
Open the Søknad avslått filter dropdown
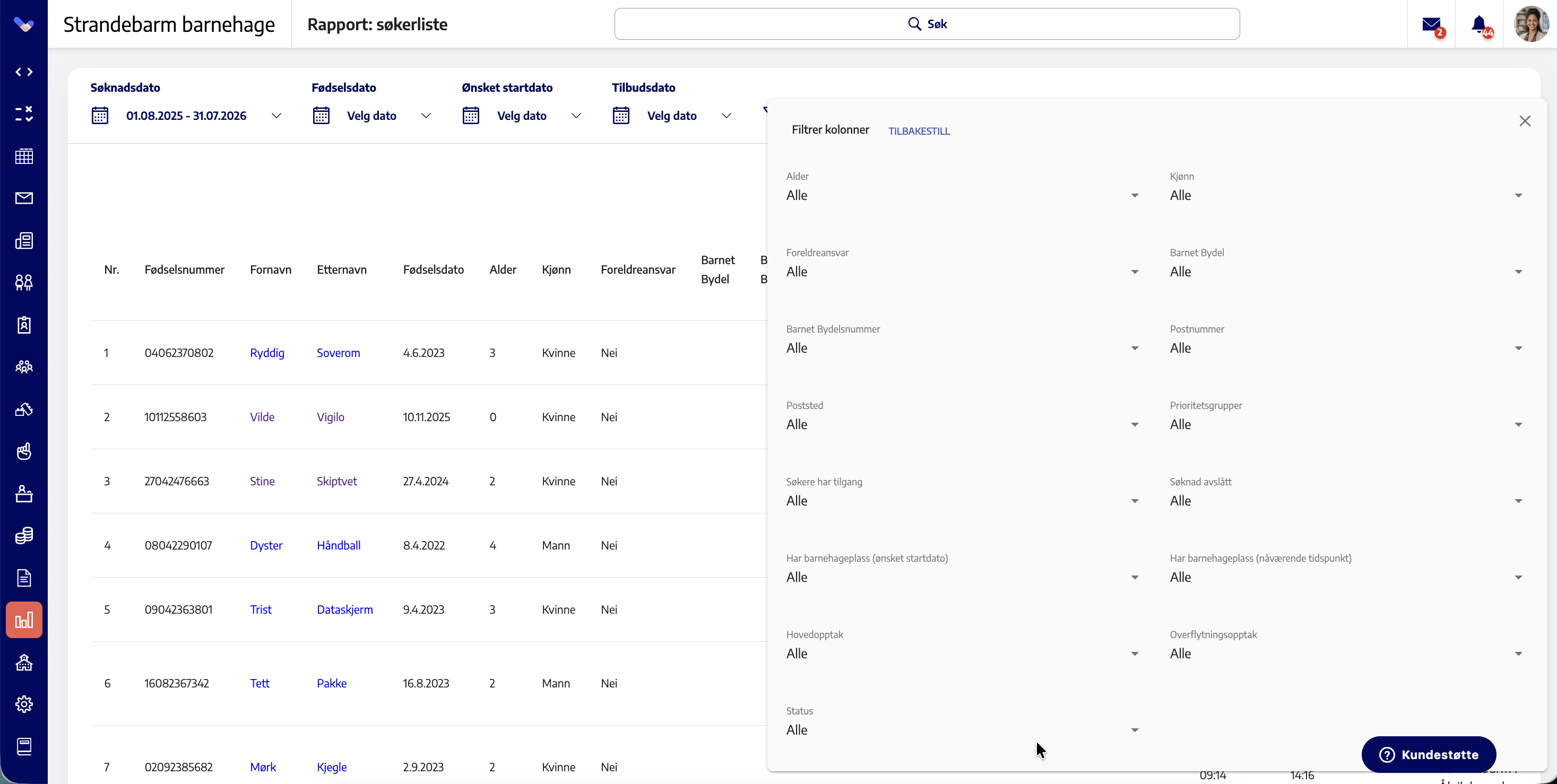click(1346, 501)
